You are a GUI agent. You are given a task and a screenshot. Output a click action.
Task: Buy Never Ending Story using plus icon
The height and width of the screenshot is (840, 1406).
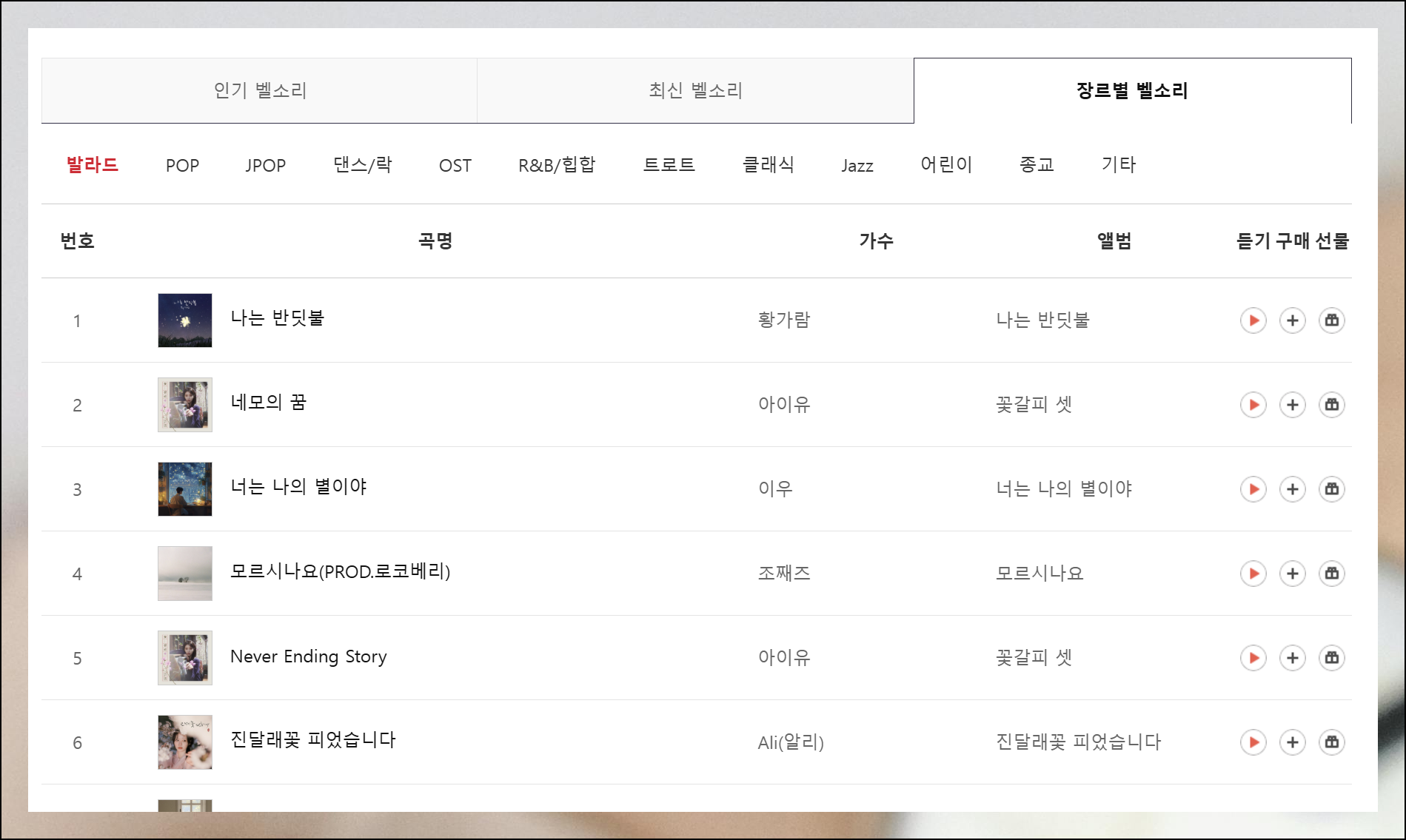[1293, 658]
